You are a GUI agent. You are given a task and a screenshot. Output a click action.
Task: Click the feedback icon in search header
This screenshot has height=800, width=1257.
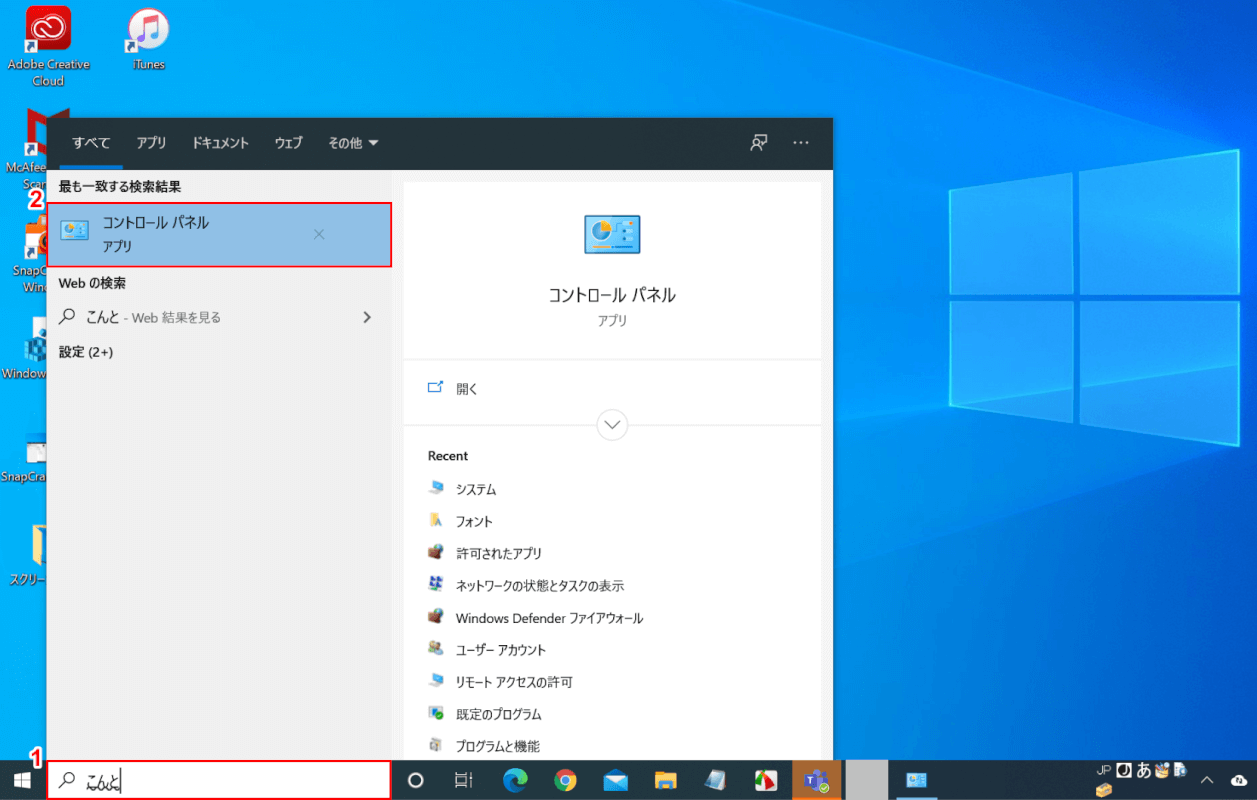(x=759, y=143)
